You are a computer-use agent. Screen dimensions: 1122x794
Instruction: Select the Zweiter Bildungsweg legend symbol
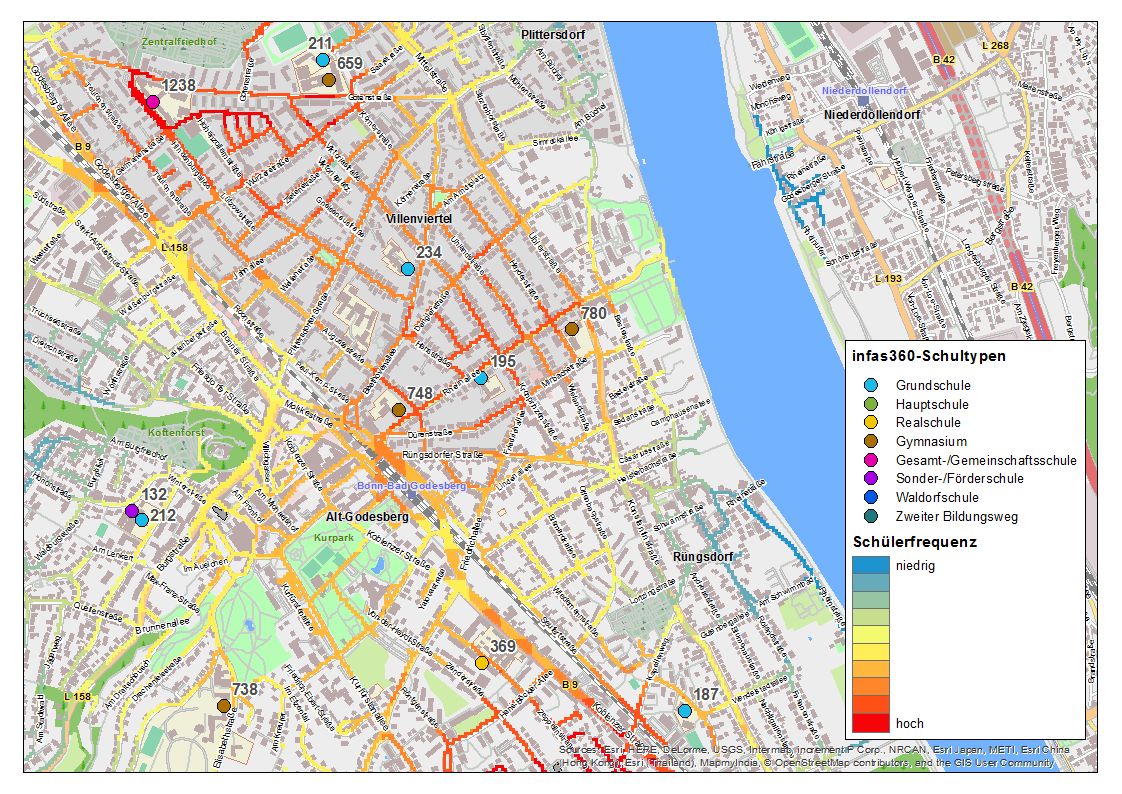[x=870, y=517]
